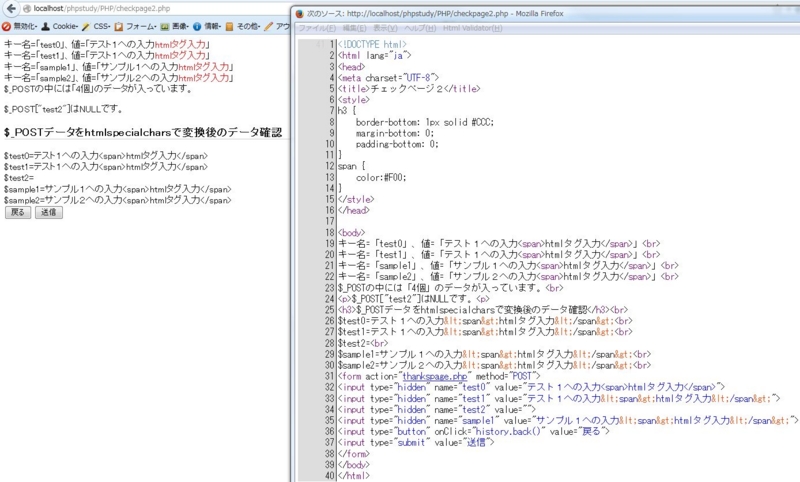Image resolution: width=800 pixels, height=482 pixels.
Task: Follow the thankspage.php link in source
Action: [435, 376]
